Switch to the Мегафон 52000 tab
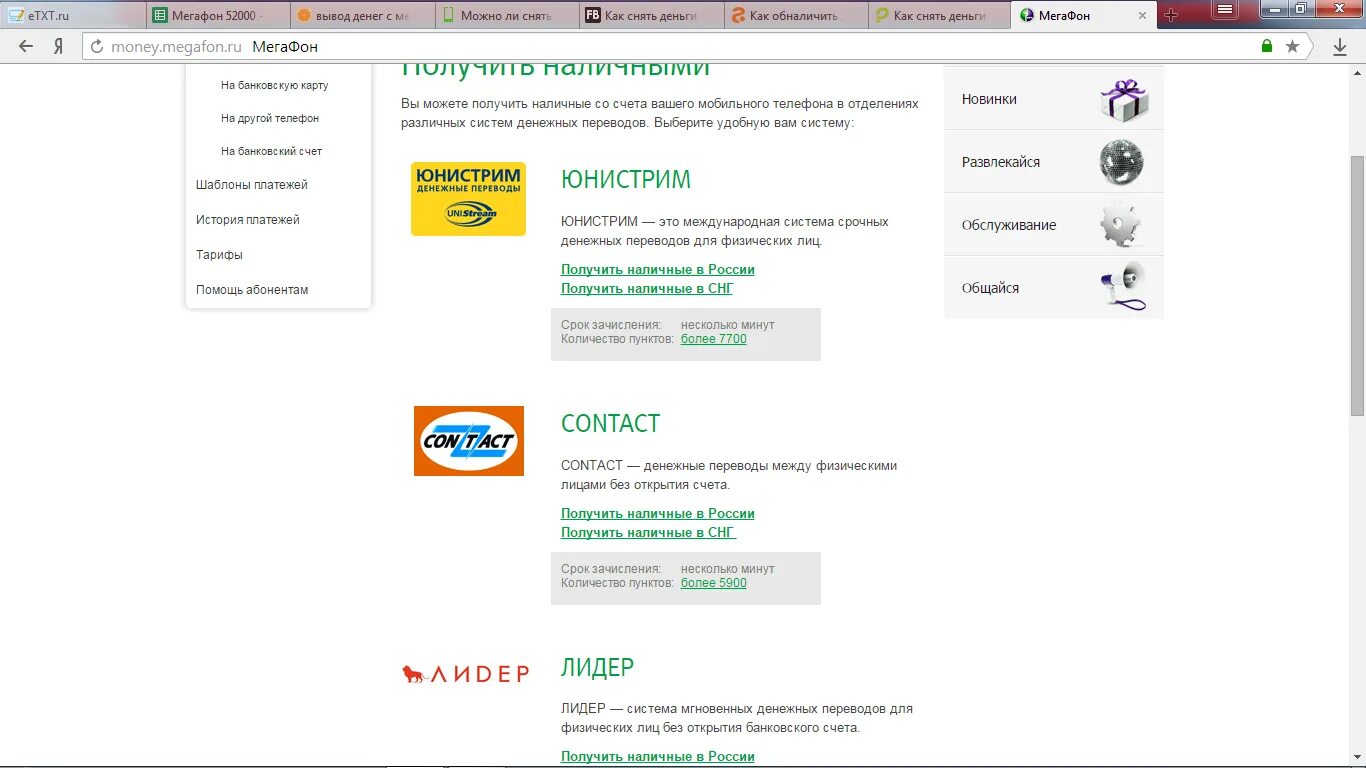Screen dimensions: 1366x768 218,16
